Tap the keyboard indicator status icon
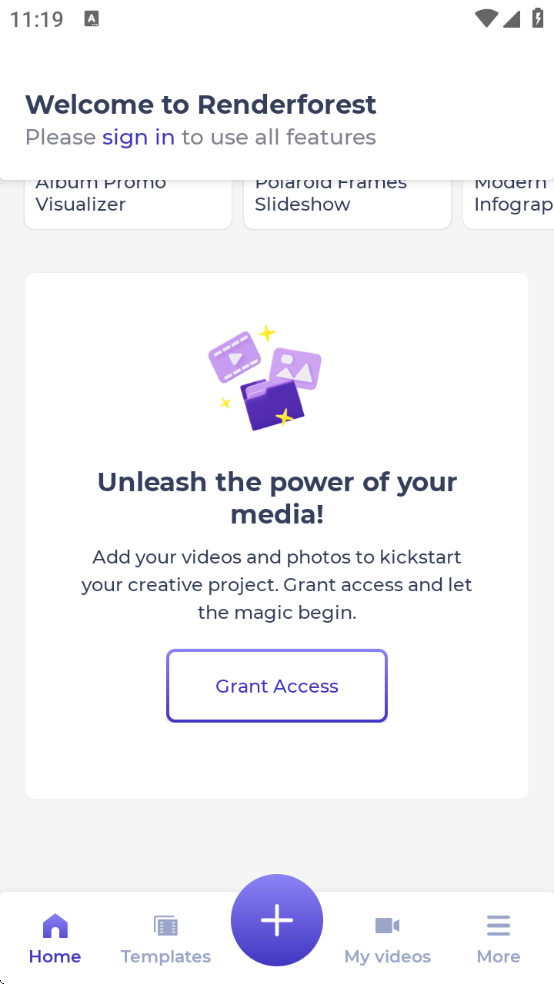554x984 pixels. [92, 18]
